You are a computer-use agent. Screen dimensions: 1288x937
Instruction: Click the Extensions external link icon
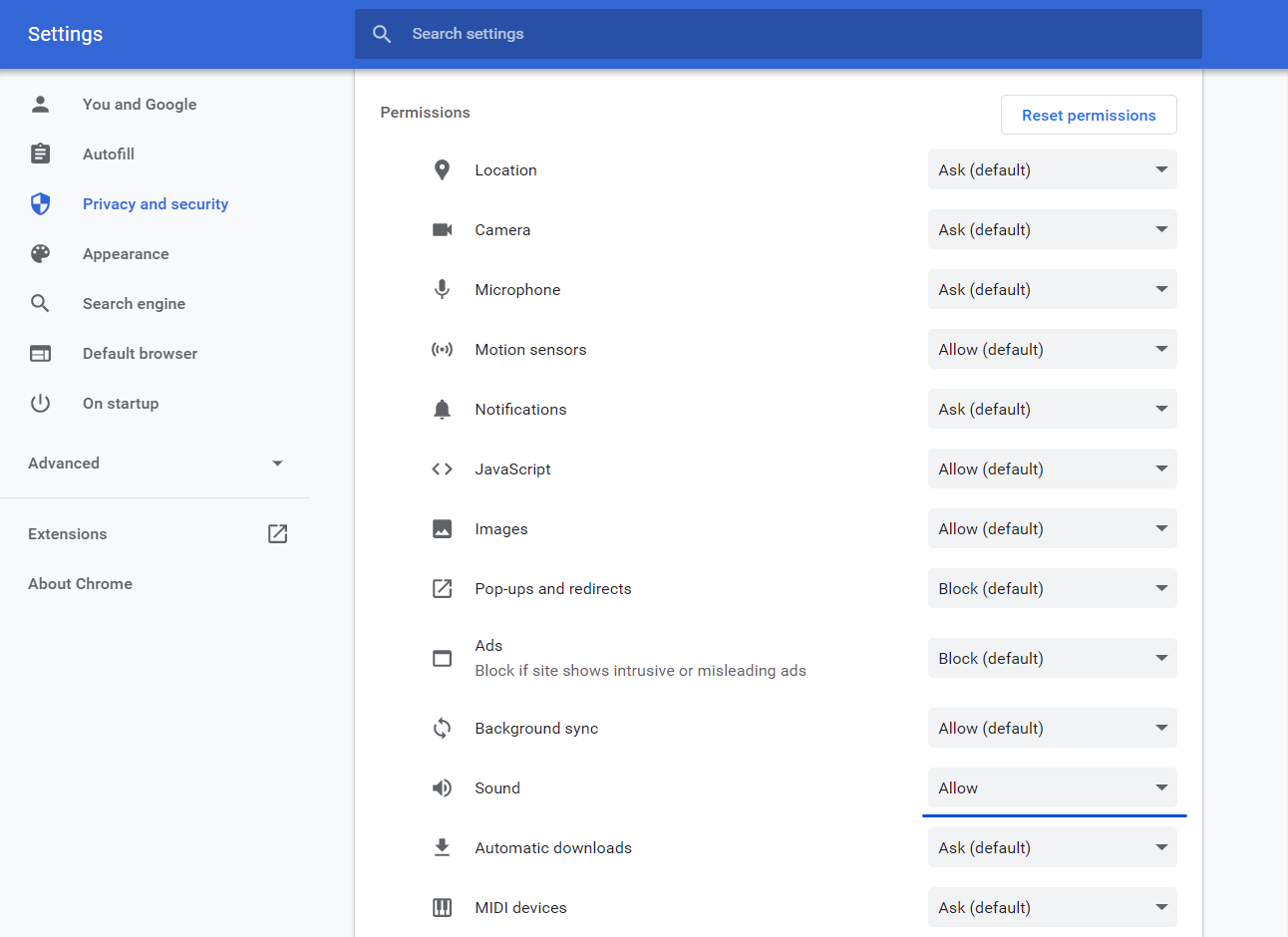point(278,533)
